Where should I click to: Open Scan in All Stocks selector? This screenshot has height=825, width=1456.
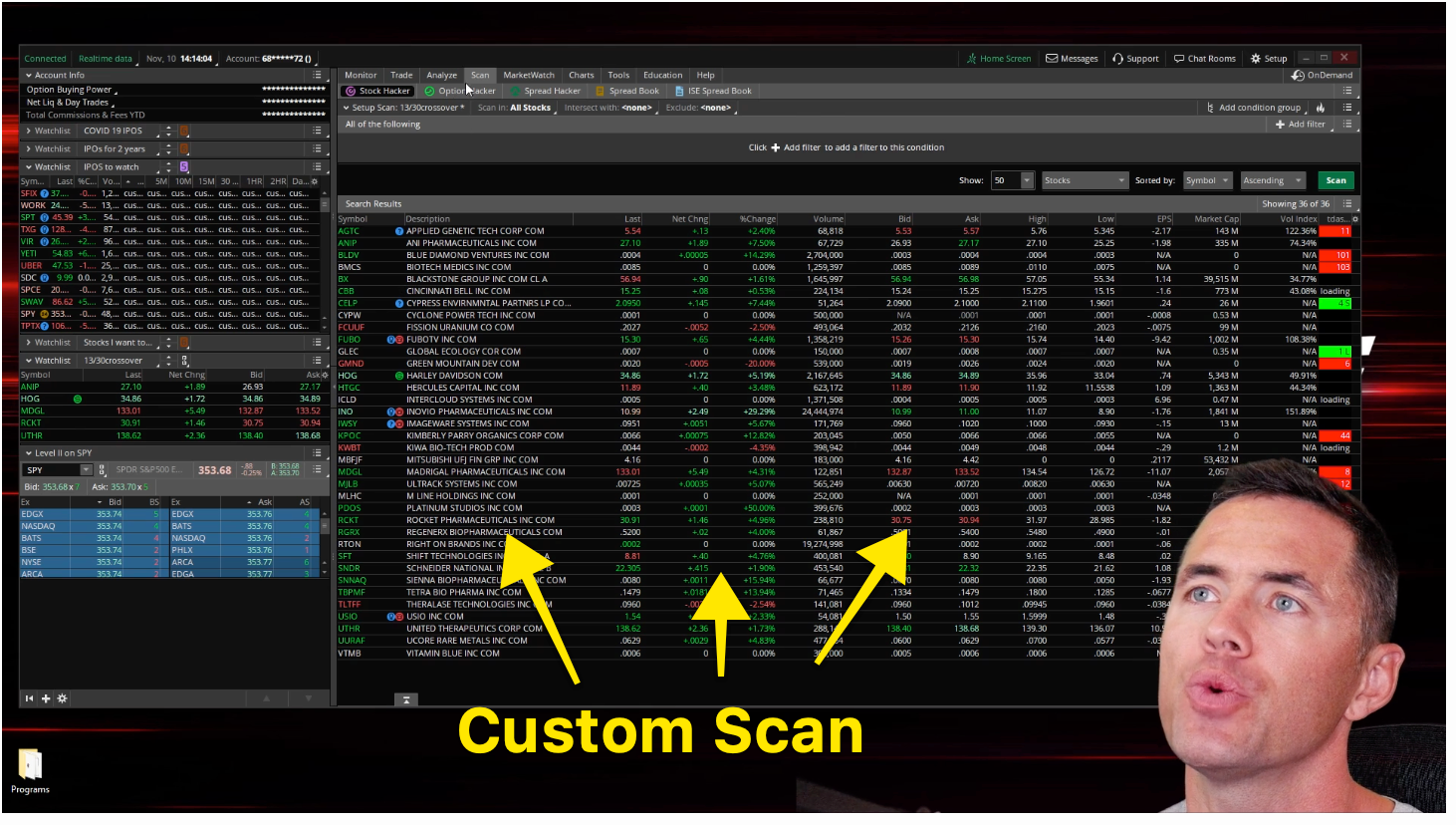tap(514, 108)
